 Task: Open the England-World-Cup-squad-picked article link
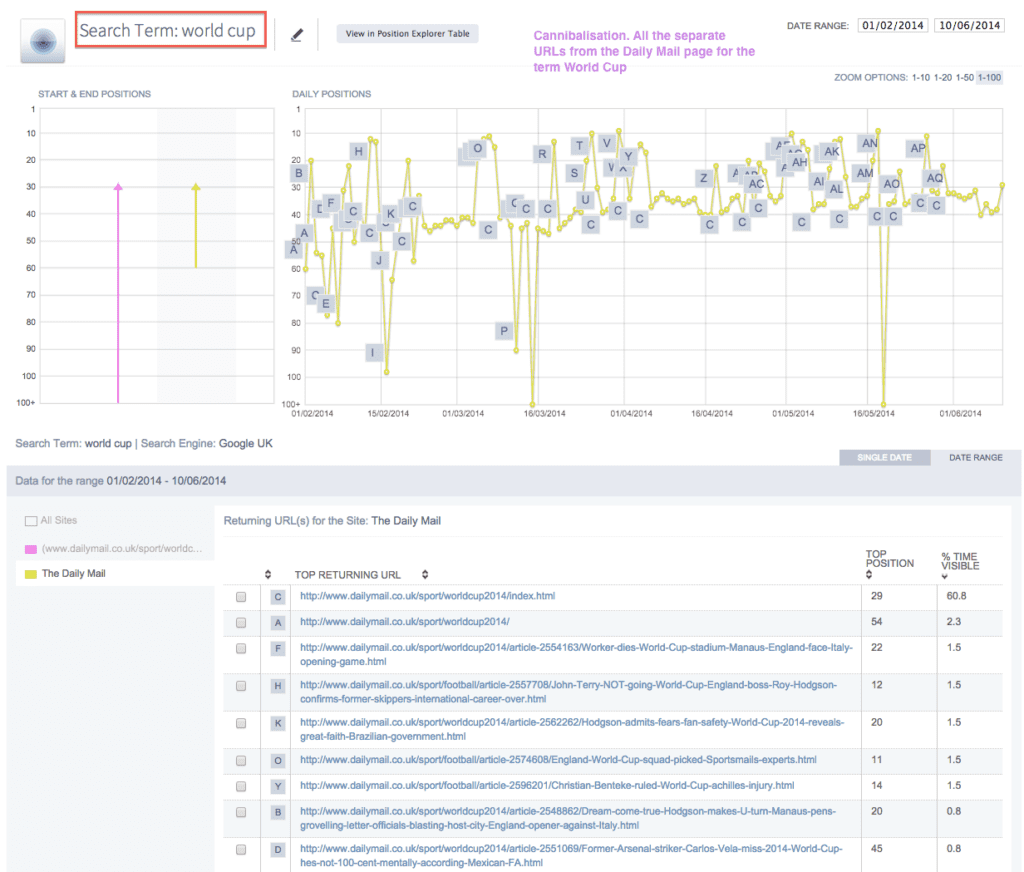click(x=558, y=760)
